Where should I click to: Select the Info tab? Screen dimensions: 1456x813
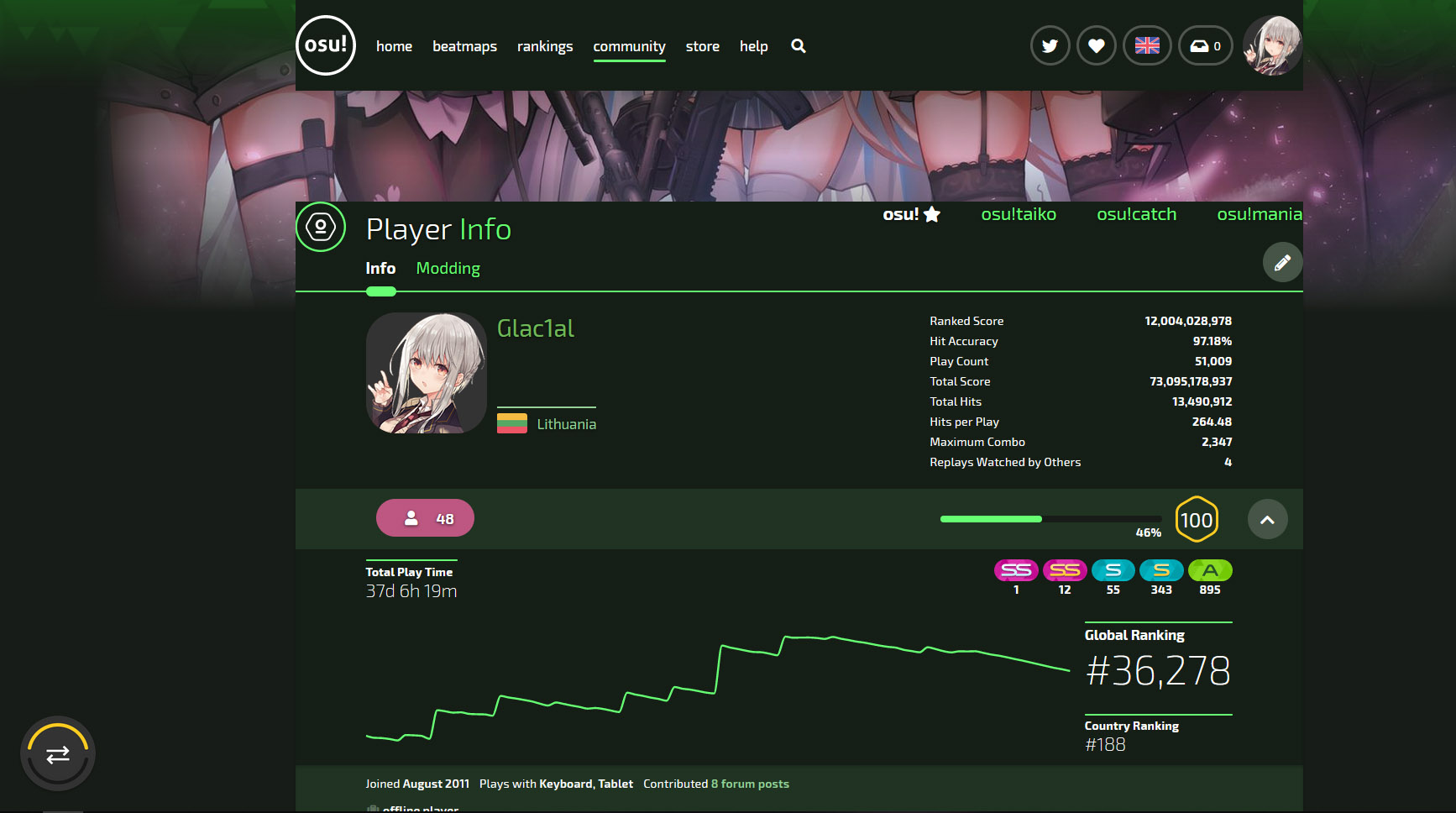pos(380,268)
